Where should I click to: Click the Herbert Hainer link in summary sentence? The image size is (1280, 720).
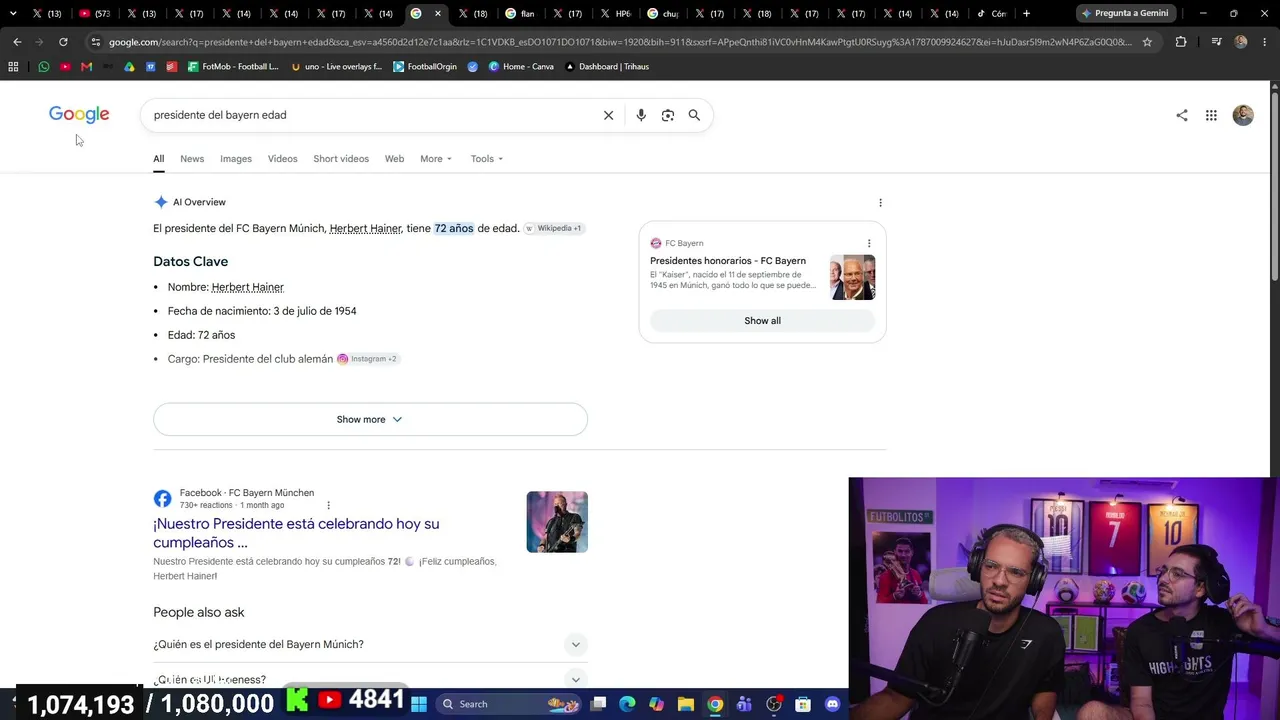366,229
